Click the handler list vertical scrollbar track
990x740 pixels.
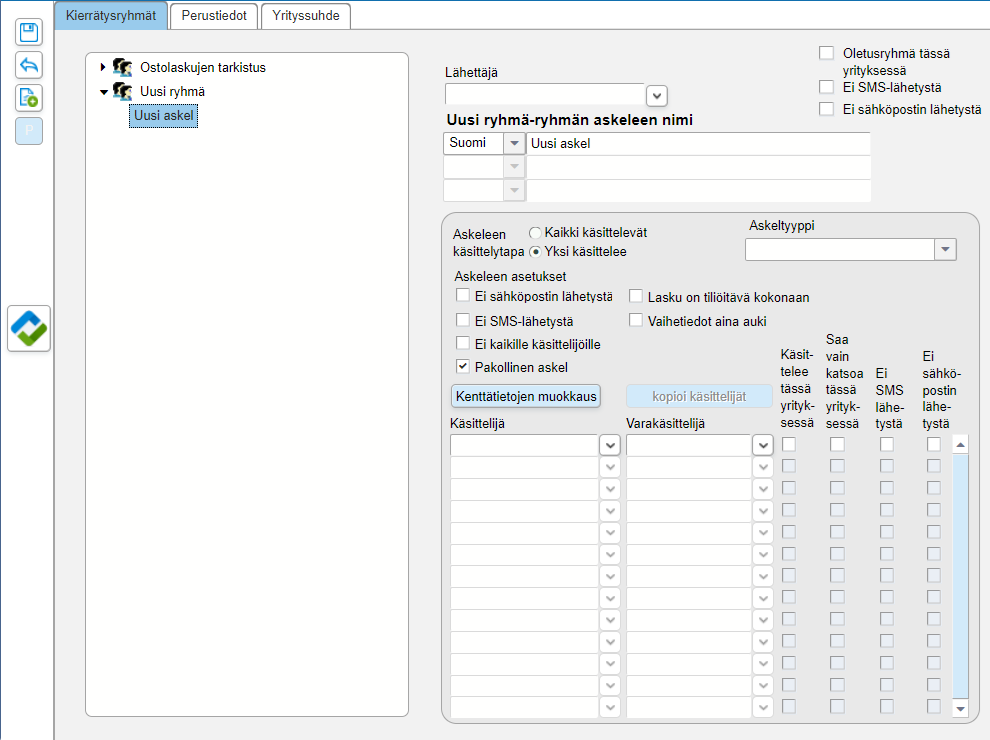[x=961, y=576]
